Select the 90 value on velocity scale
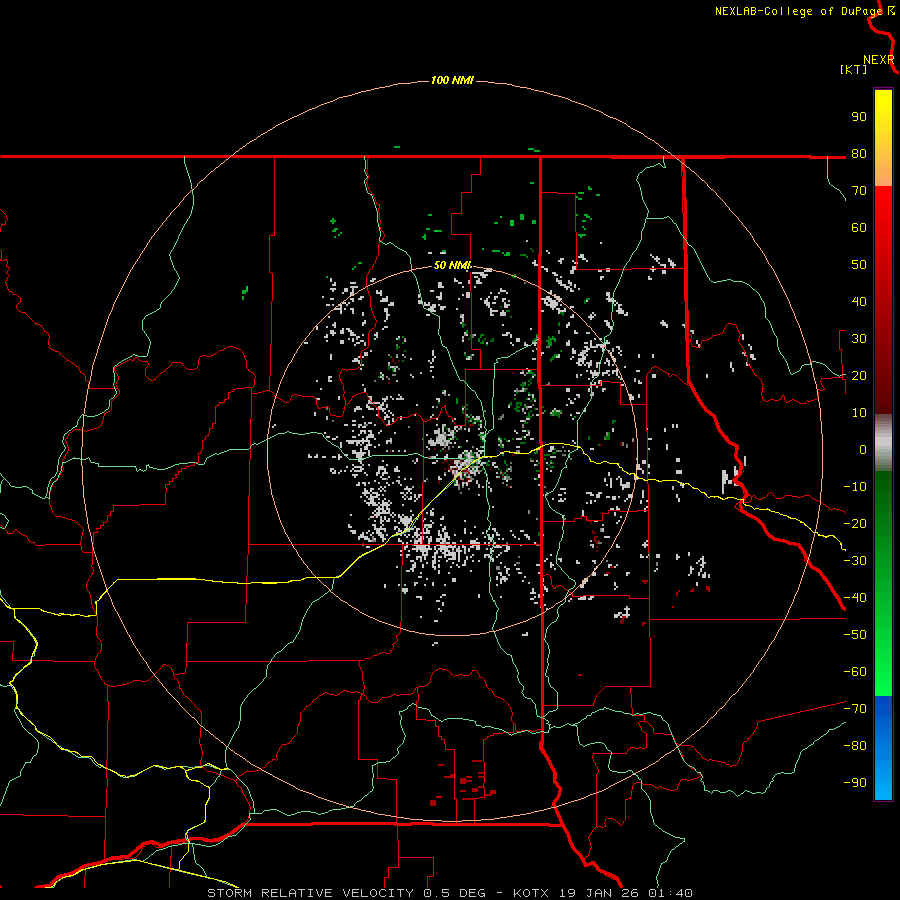The image size is (900, 900). click(859, 117)
